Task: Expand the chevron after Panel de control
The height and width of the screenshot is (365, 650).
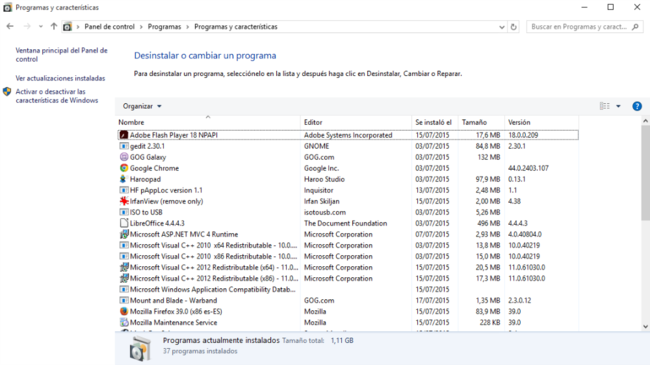Action: (141, 27)
